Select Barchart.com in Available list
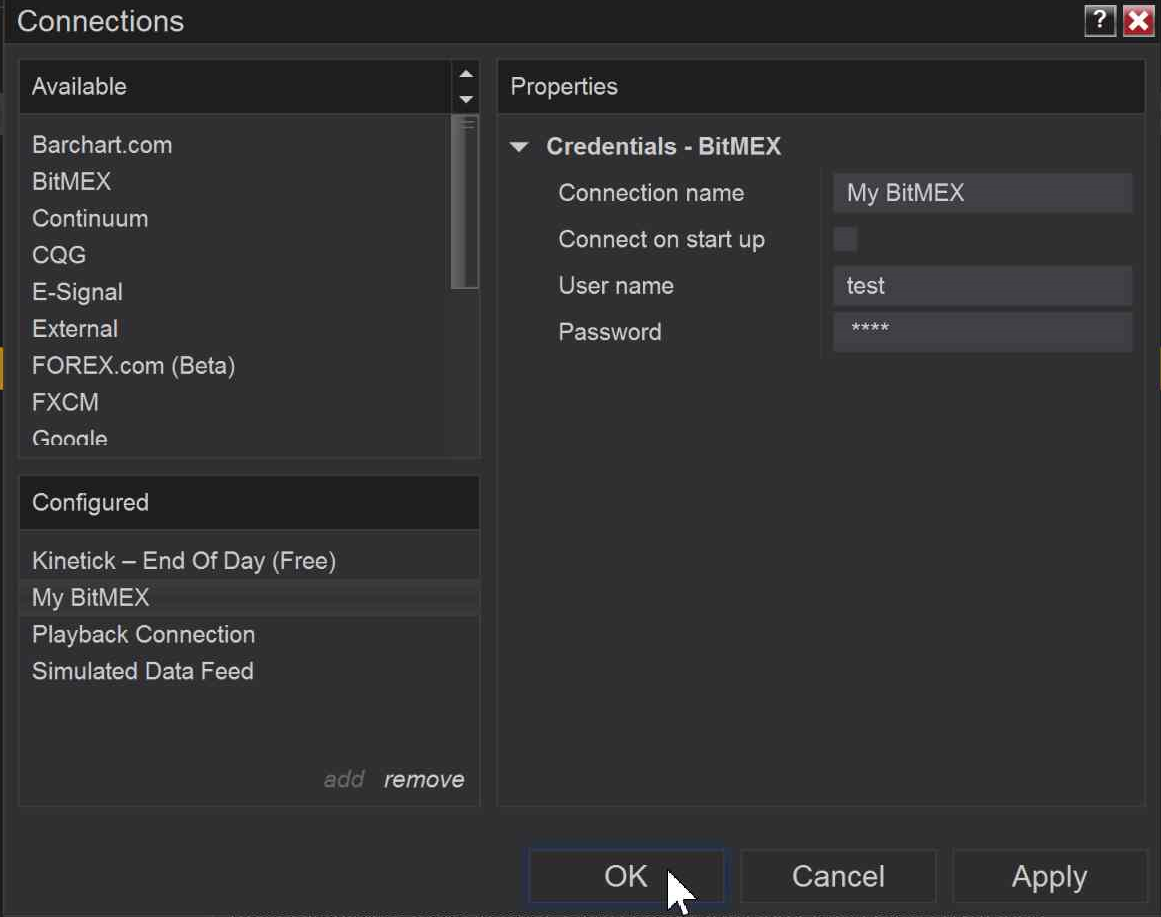The width and height of the screenshot is (1161, 917). click(102, 145)
